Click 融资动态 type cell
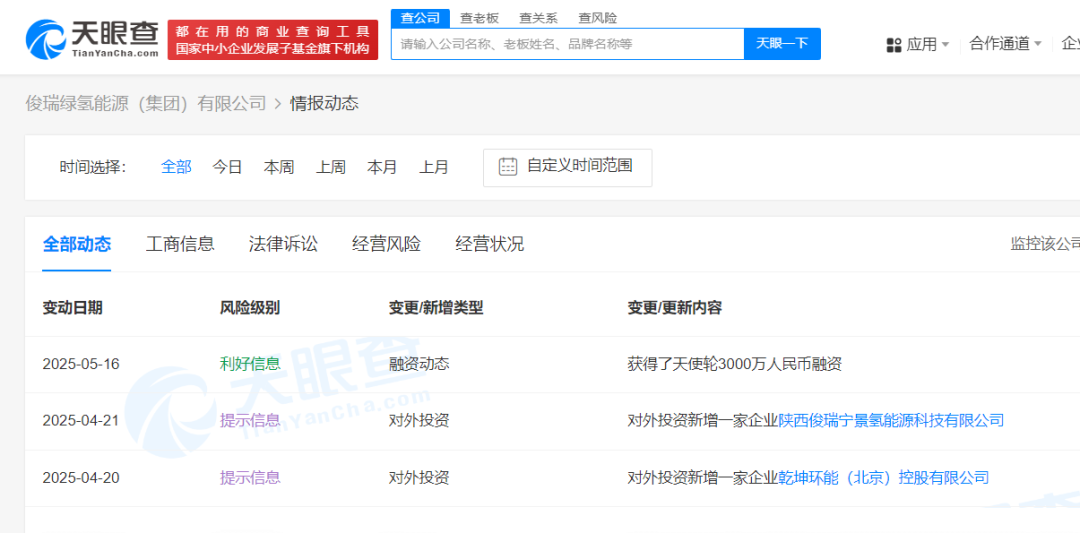 click(419, 364)
